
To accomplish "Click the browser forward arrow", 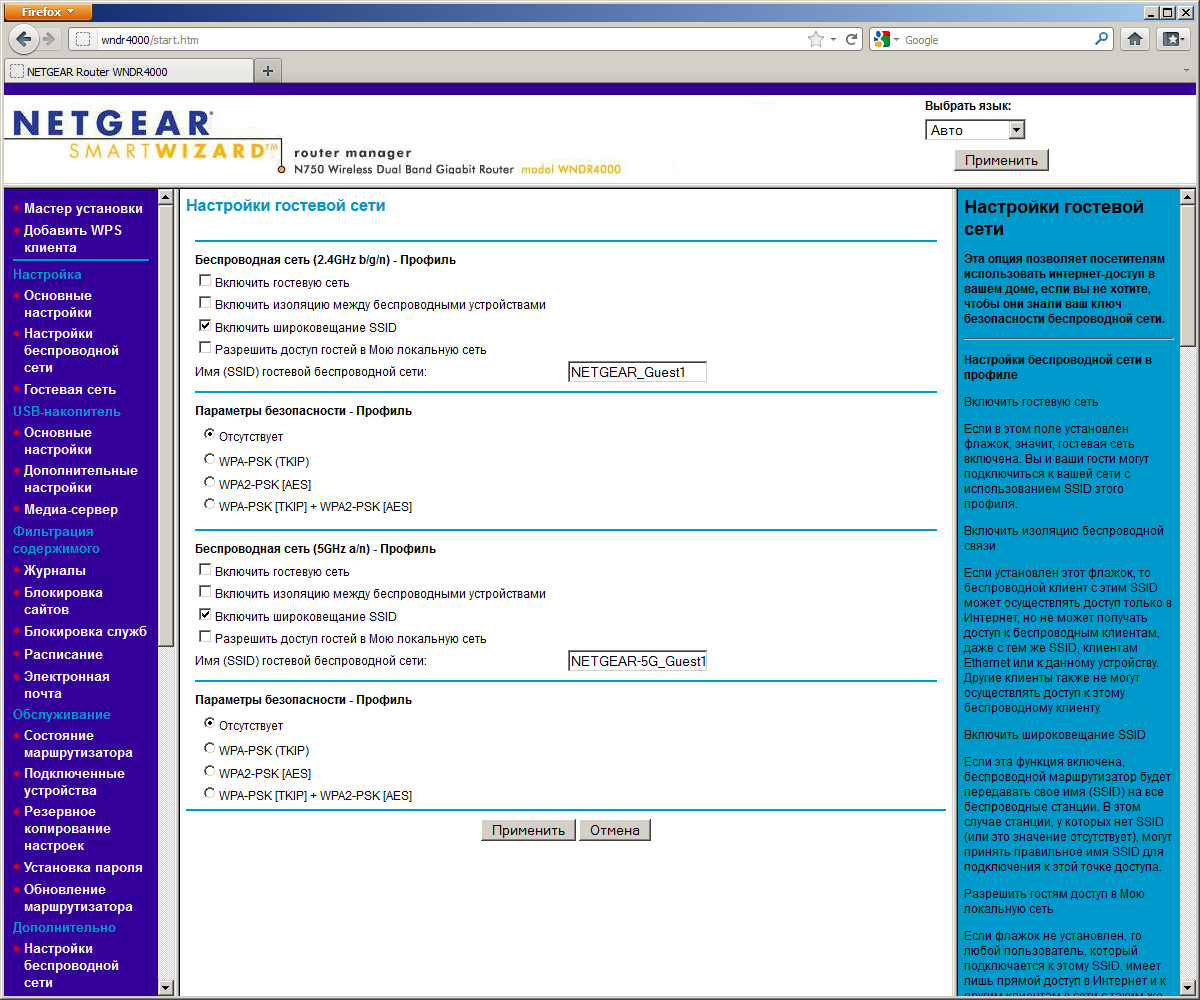I will [x=49, y=39].
